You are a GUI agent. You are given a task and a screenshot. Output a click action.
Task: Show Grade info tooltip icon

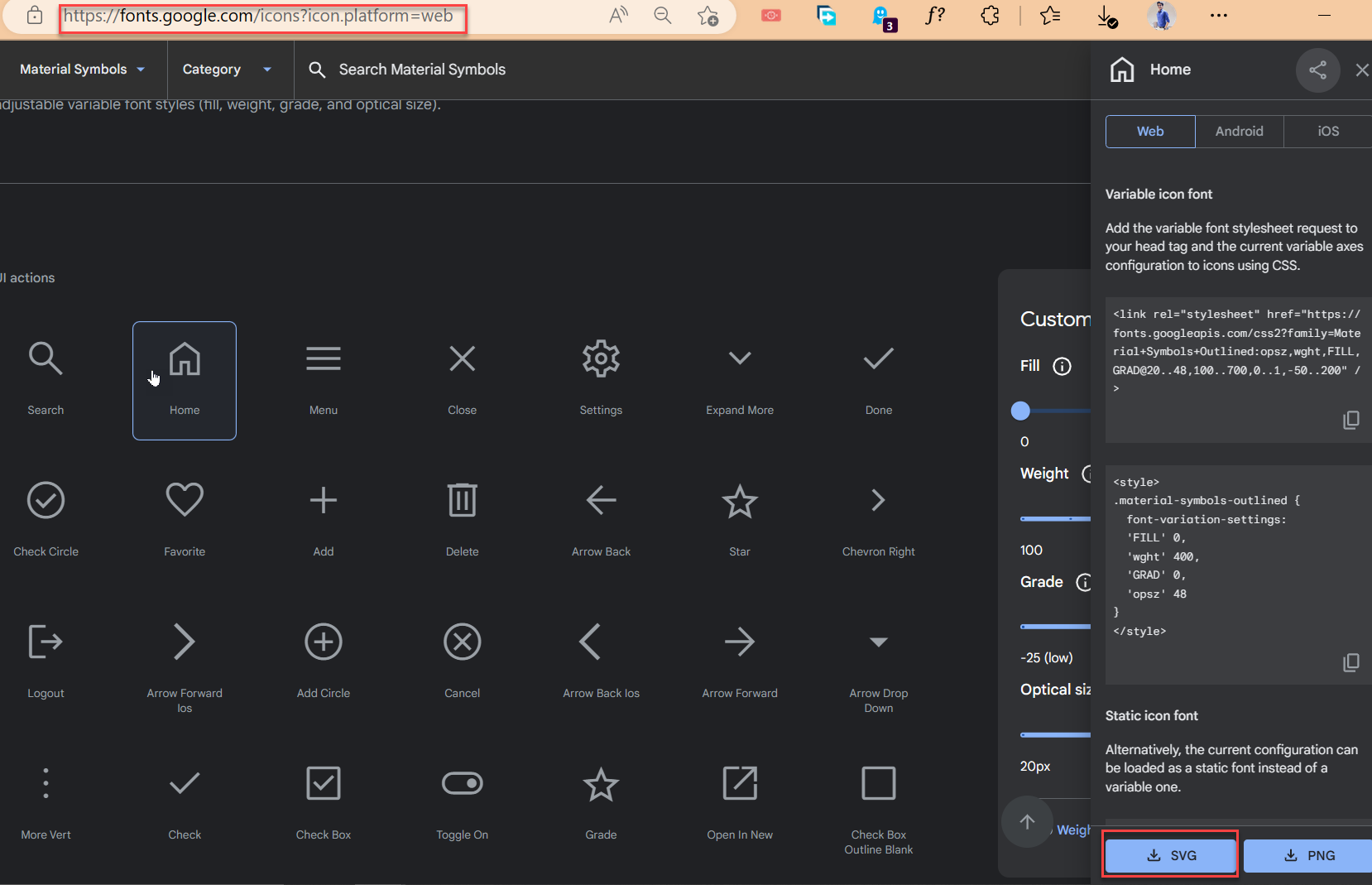pyautogui.click(x=1083, y=582)
